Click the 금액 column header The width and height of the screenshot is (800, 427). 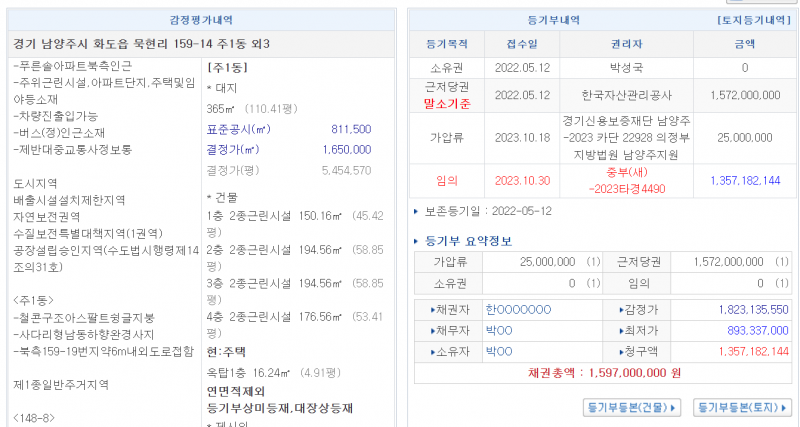coord(744,45)
